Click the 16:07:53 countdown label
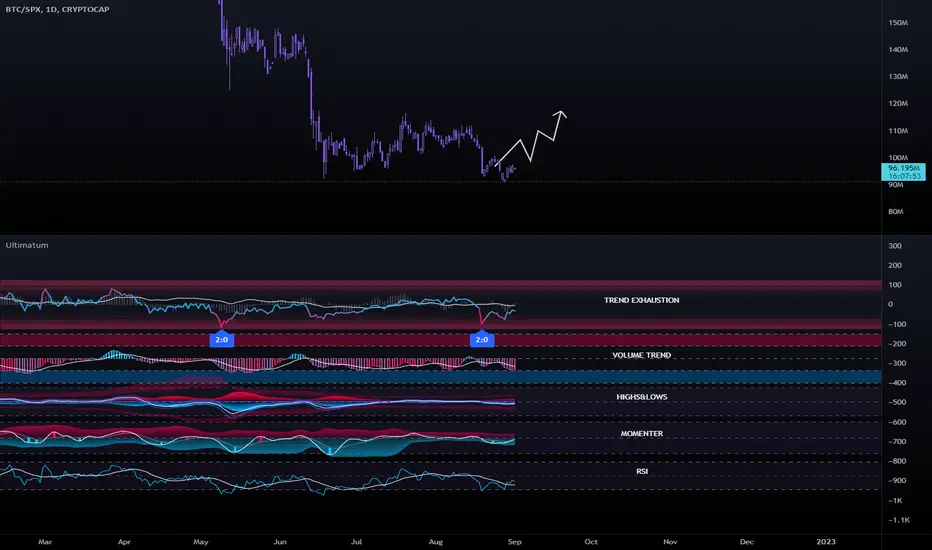 point(903,177)
